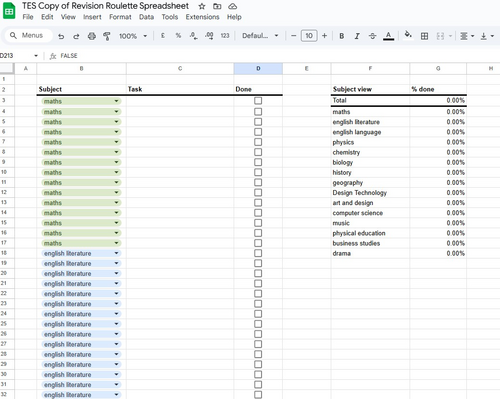This screenshot has height=399, width=500.
Task: Decrease decimal places
Action: [193, 36]
